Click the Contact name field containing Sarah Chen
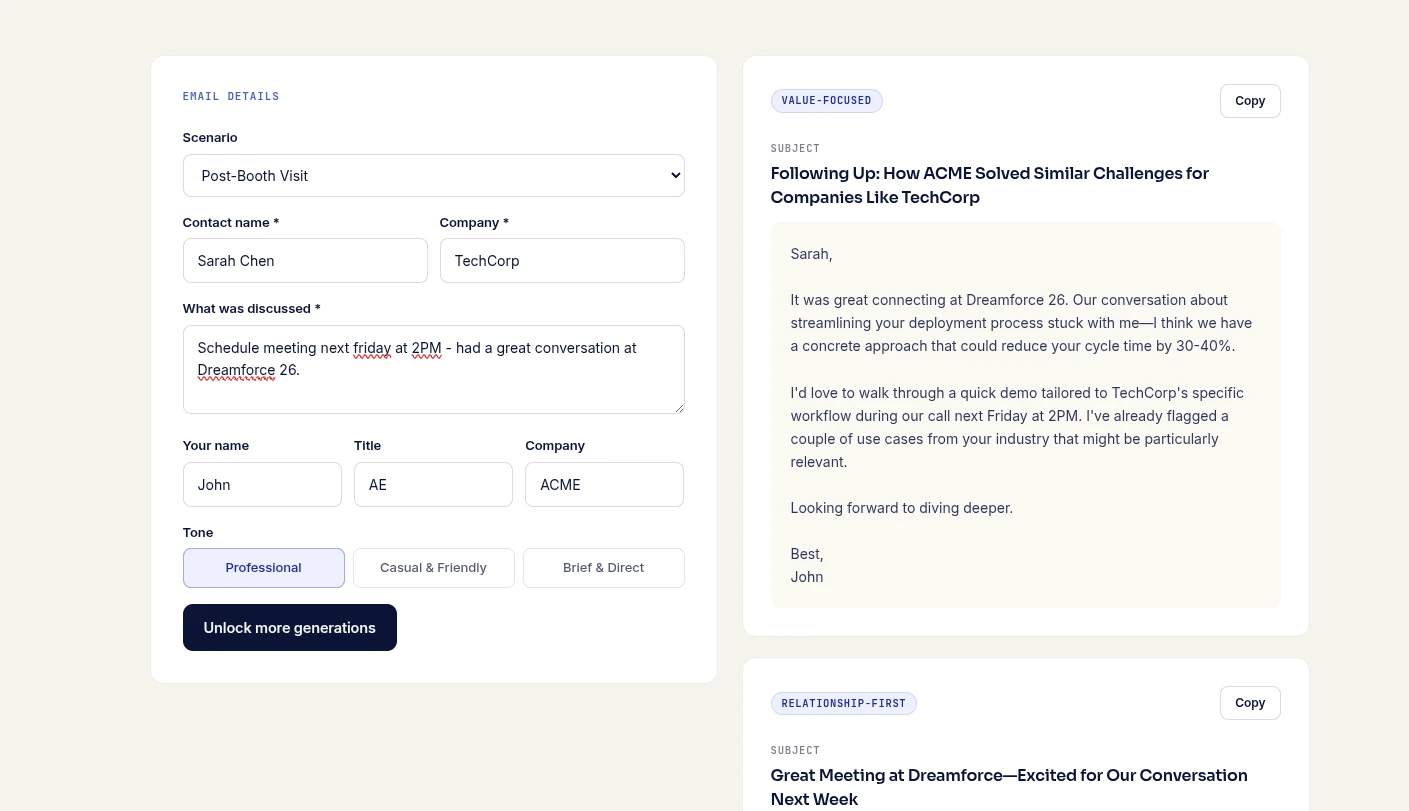Screen dimensions: 1409x811 pyautogui.click(x=305, y=260)
